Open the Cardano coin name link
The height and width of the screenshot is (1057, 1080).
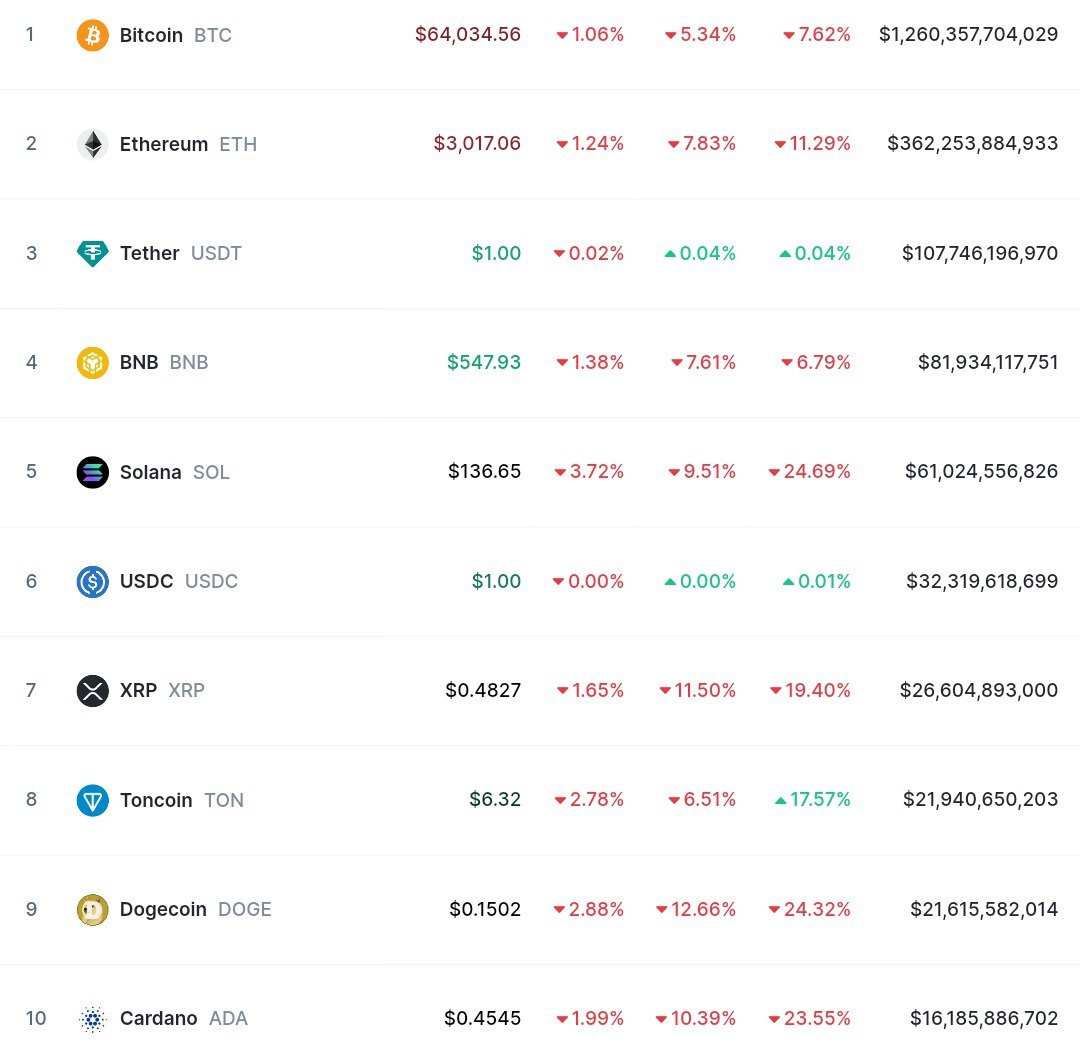158,1018
